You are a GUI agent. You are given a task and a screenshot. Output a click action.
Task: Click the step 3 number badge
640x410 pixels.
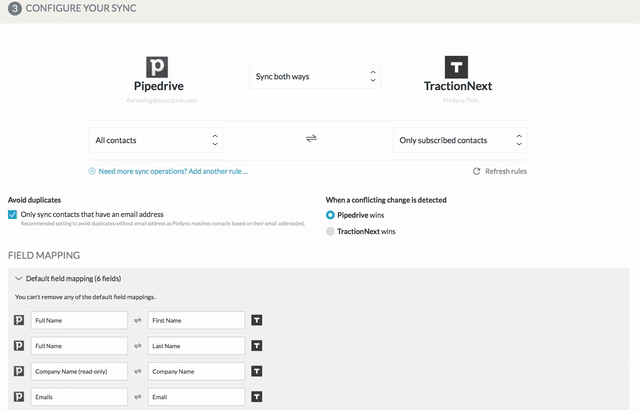click(x=15, y=9)
